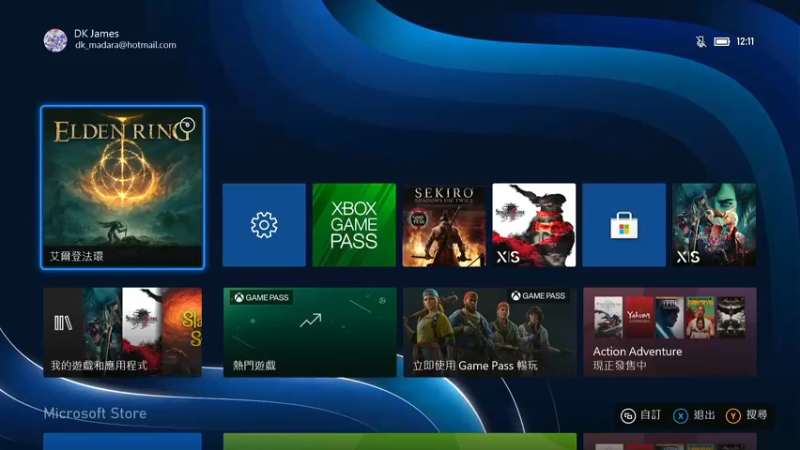Click the Y 搜尋 search button
Viewport: 800px width, 450px height.
(x=747, y=415)
